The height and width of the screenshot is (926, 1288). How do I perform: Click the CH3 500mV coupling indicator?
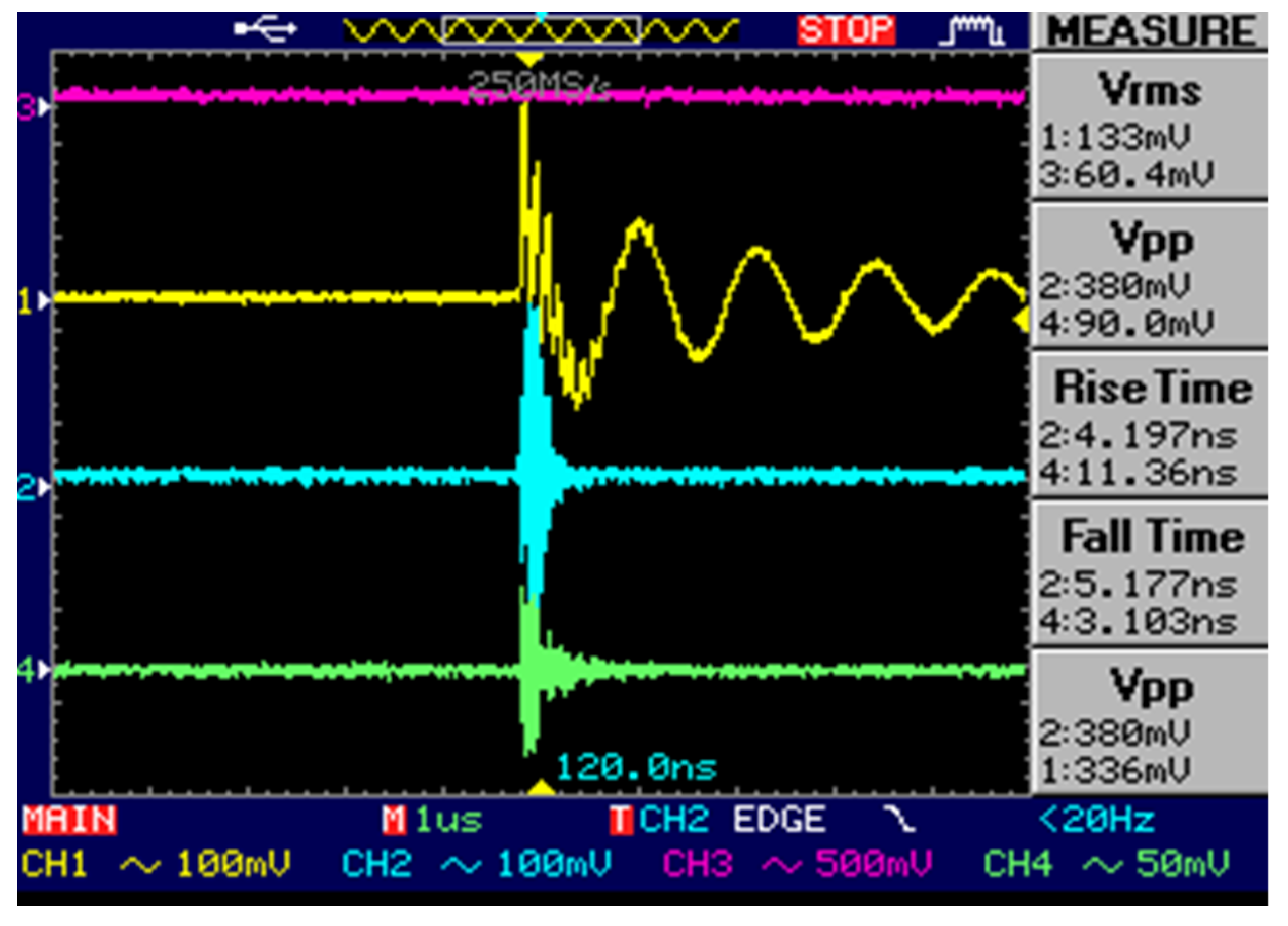781,865
